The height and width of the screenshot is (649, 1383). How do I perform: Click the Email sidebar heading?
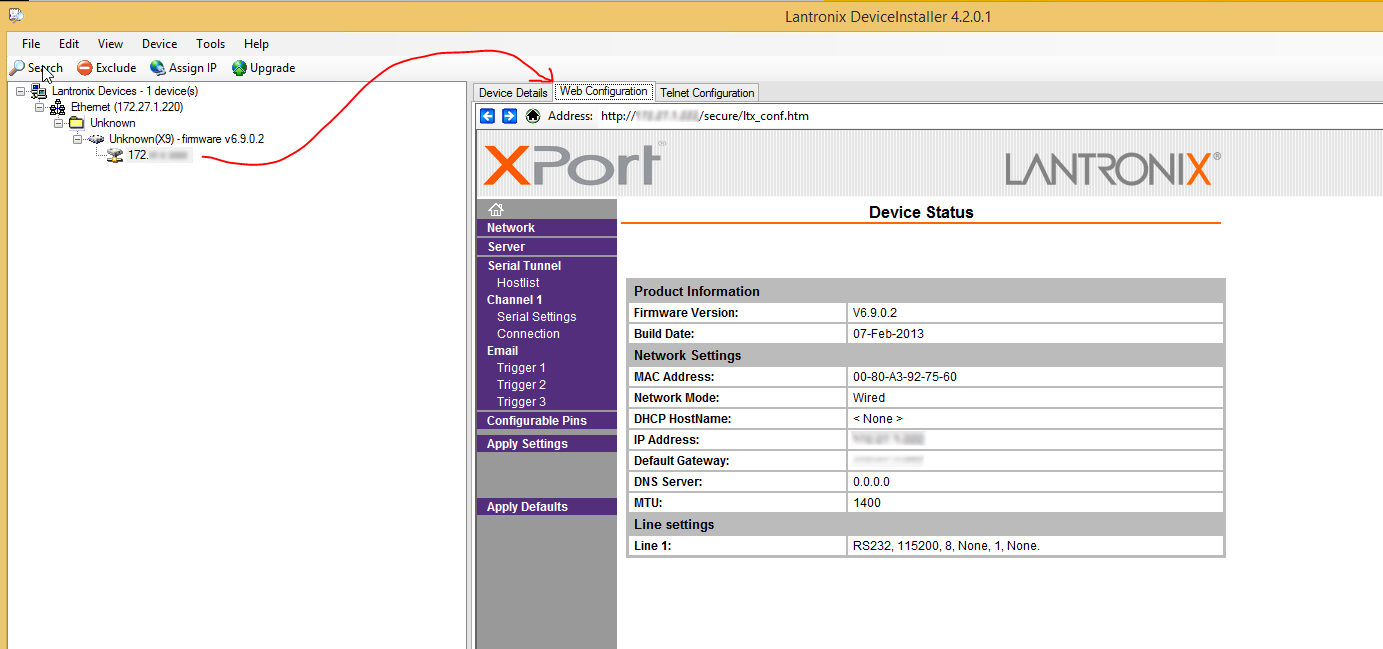point(503,351)
